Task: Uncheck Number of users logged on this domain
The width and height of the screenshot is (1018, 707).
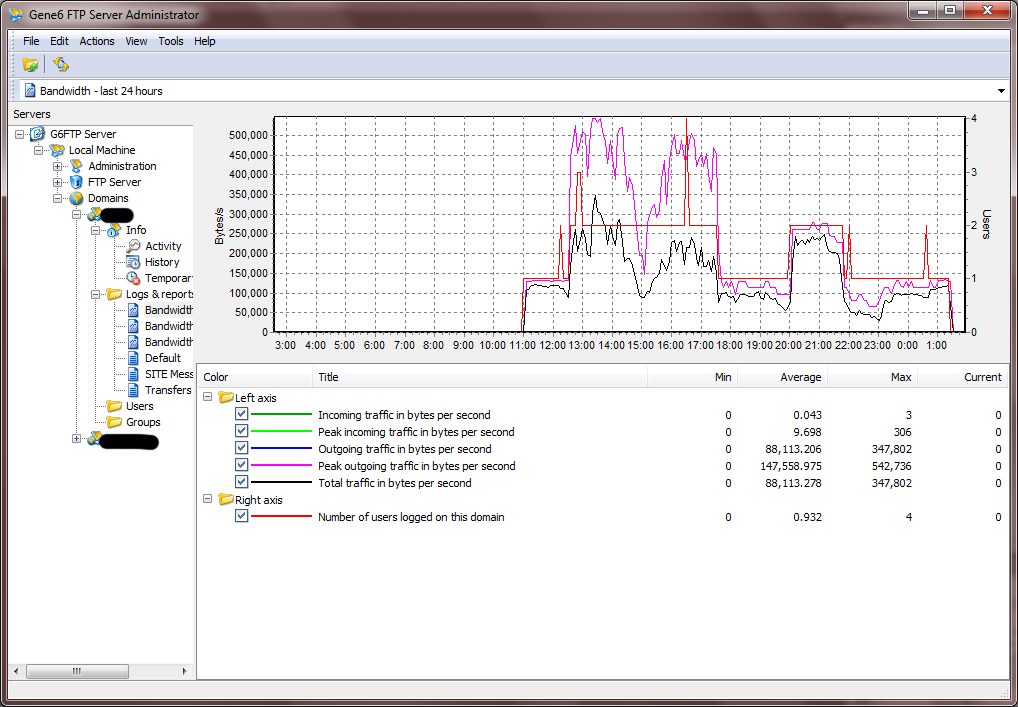Action: (242, 516)
